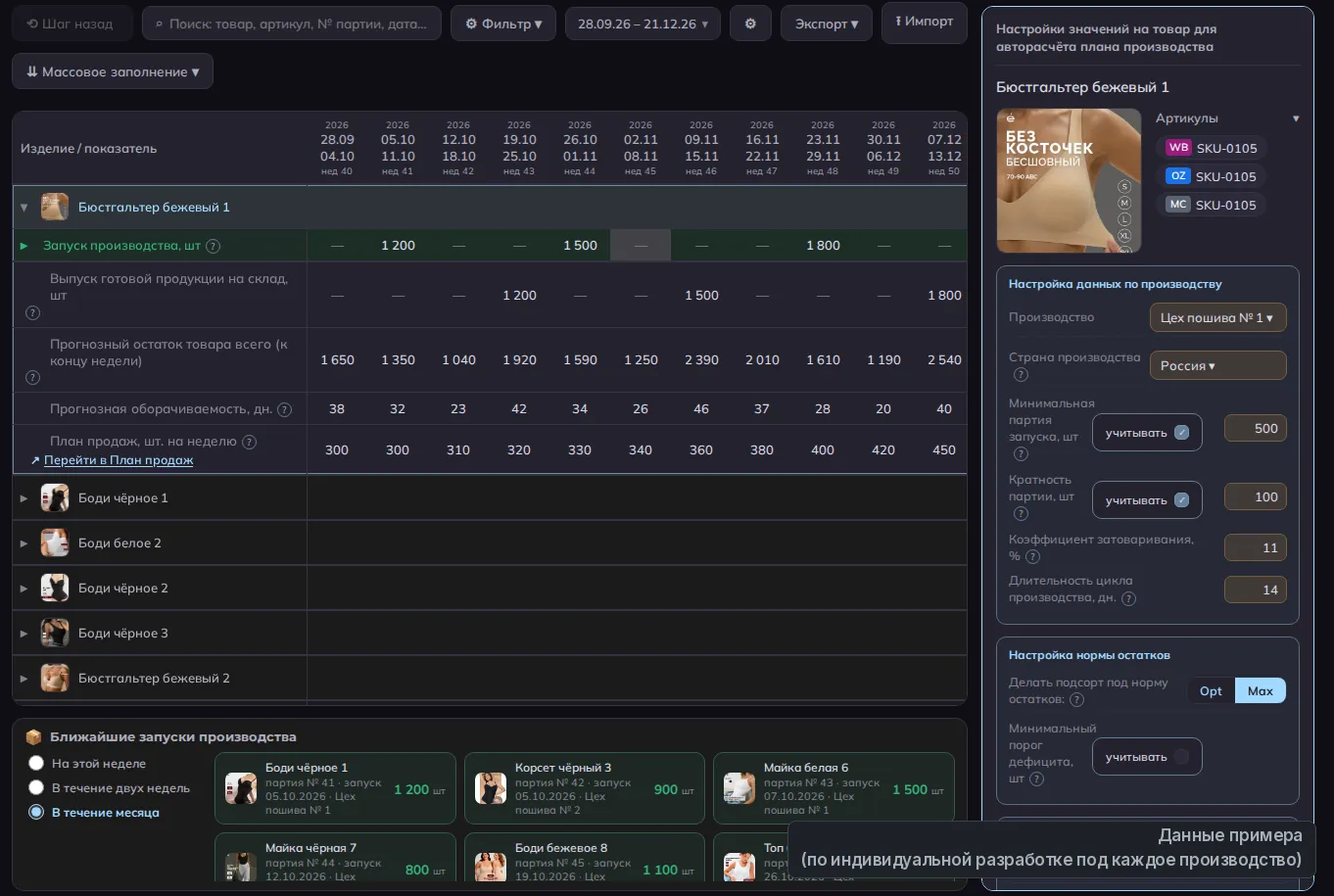This screenshot has height=896, width=1334.
Task: Click the Коэффициент затоваривания field with 11
Action: point(1255,547)
